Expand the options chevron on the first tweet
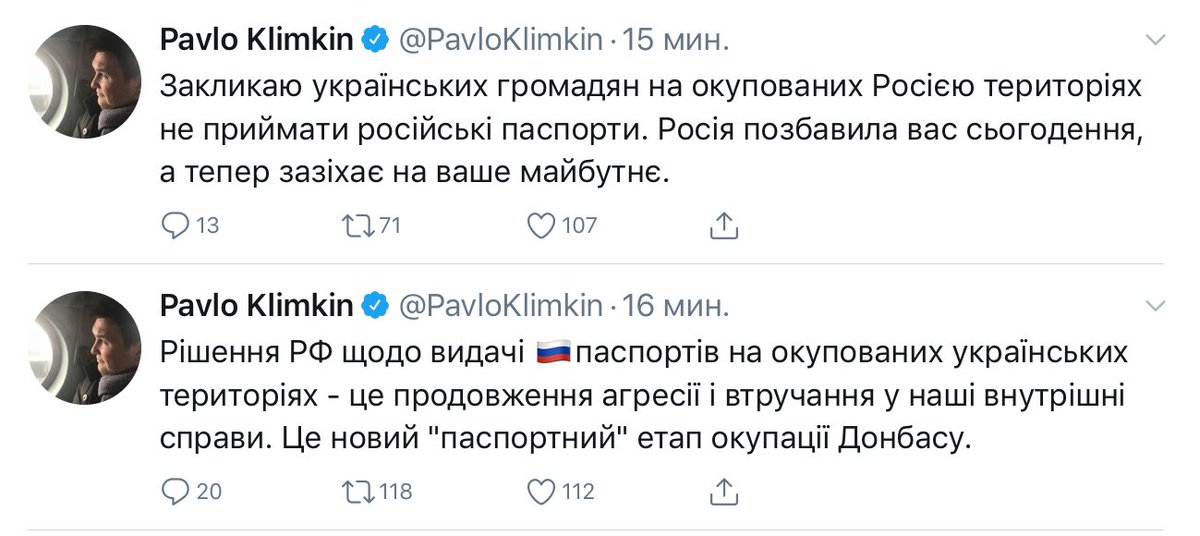 pos(1156,39)
